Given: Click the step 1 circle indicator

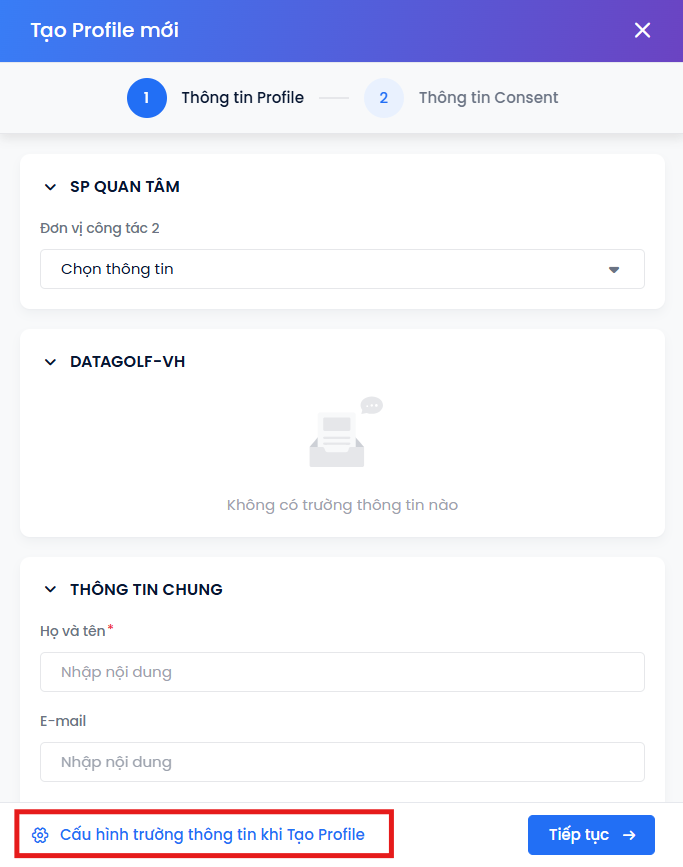Looking at the screenshot, I should point(146,98).
